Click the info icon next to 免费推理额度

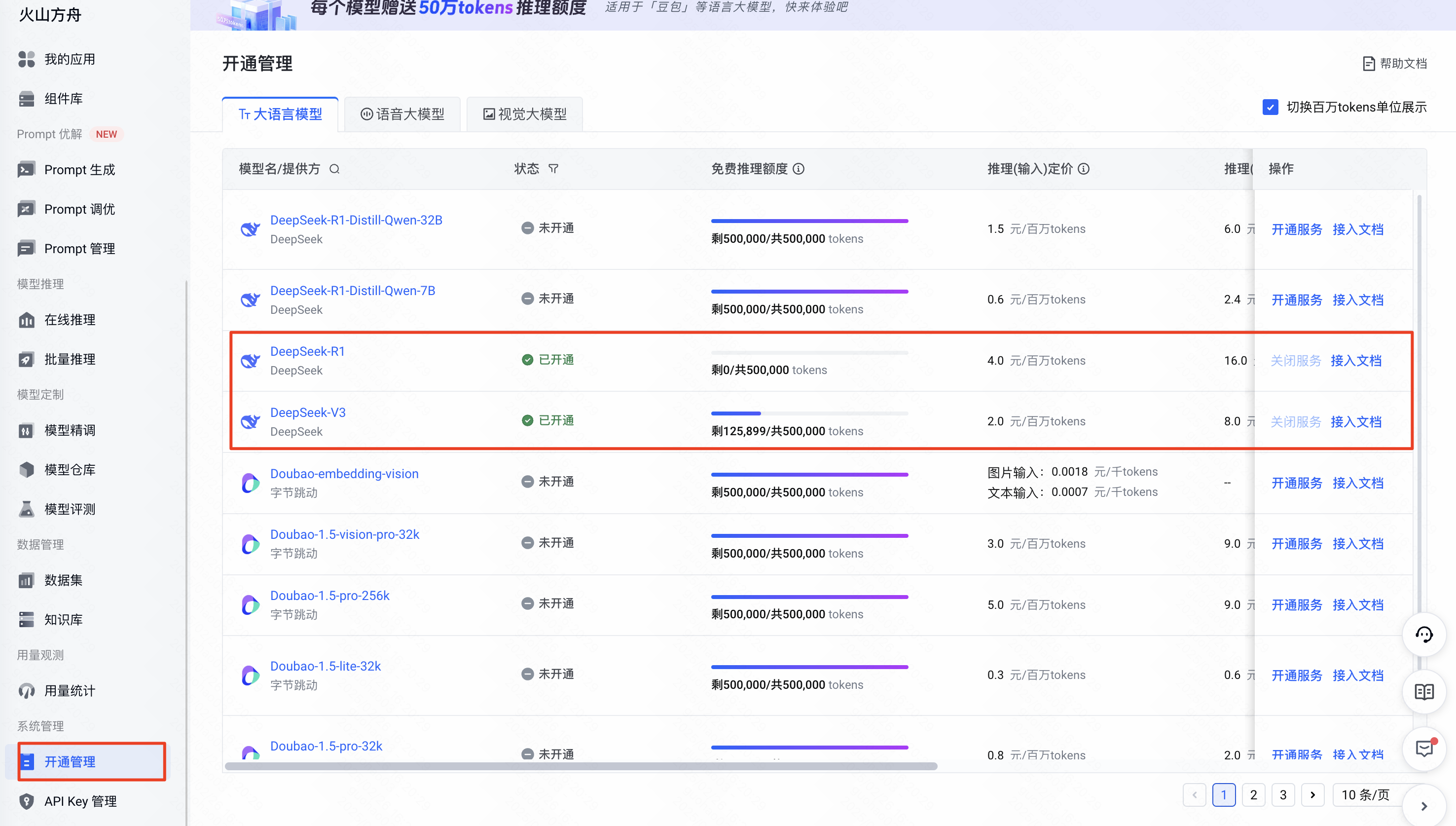click(799, 169)
